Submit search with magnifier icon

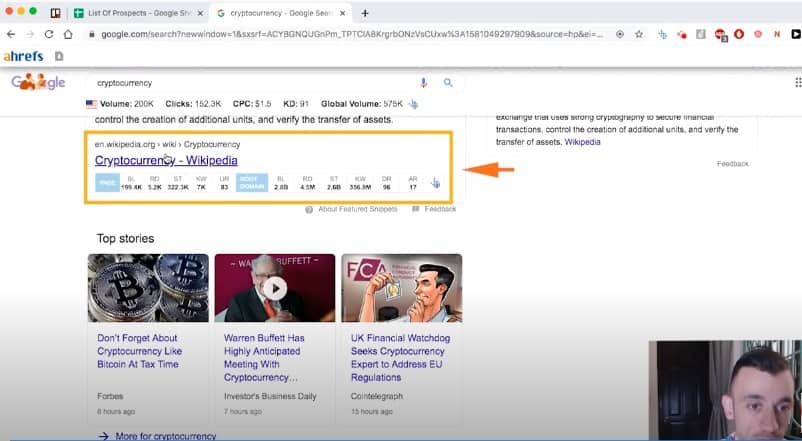[448, 83]
